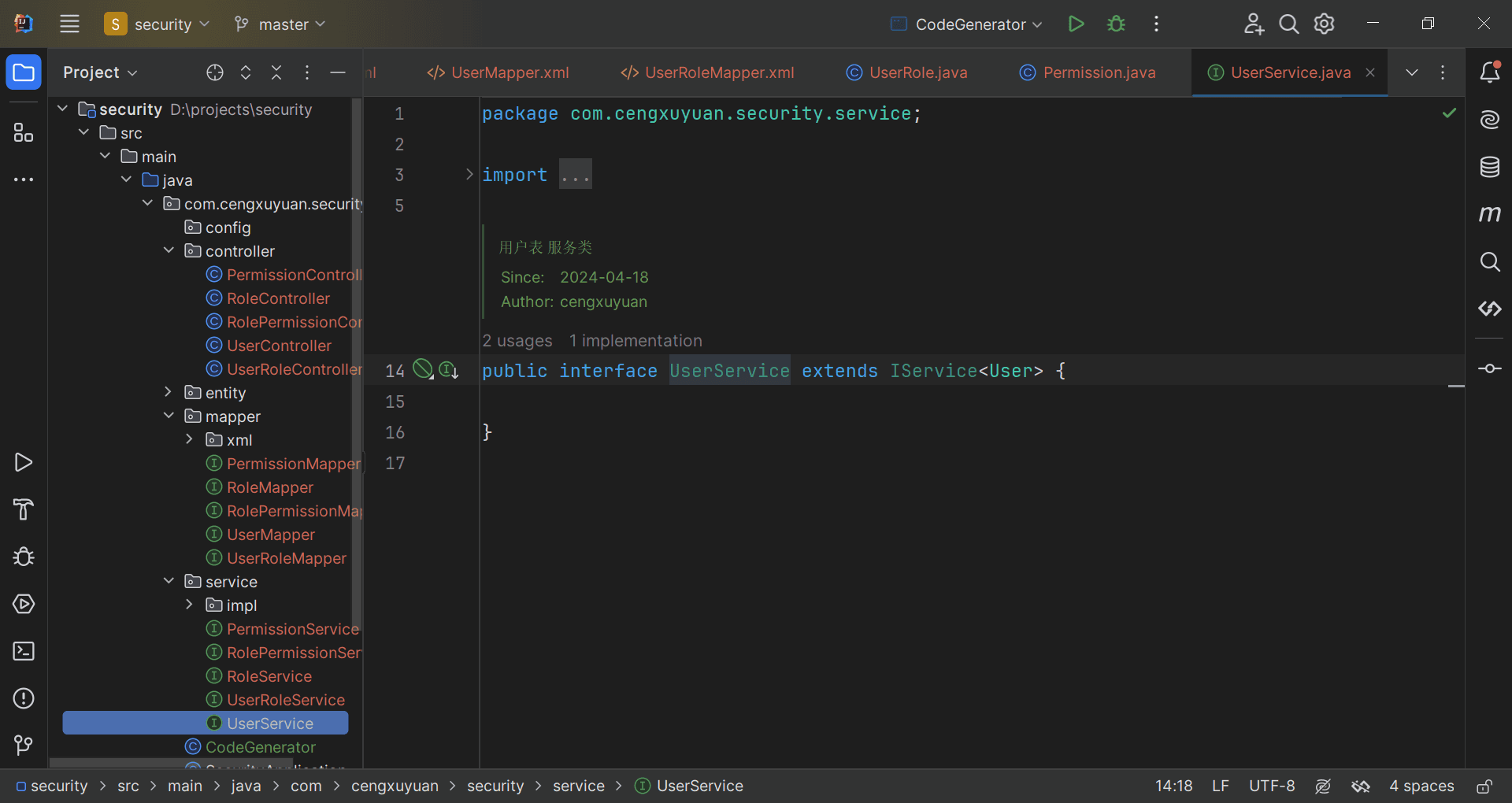The width and height of the screenshot is (1512, 803).
Task: Open RoleMapper in project tree
Action: tap(269, 487)
